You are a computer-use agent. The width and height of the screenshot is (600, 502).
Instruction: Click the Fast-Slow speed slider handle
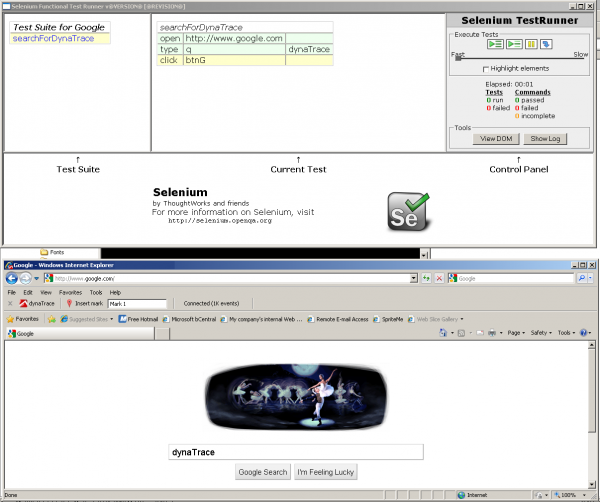[458, 58]
